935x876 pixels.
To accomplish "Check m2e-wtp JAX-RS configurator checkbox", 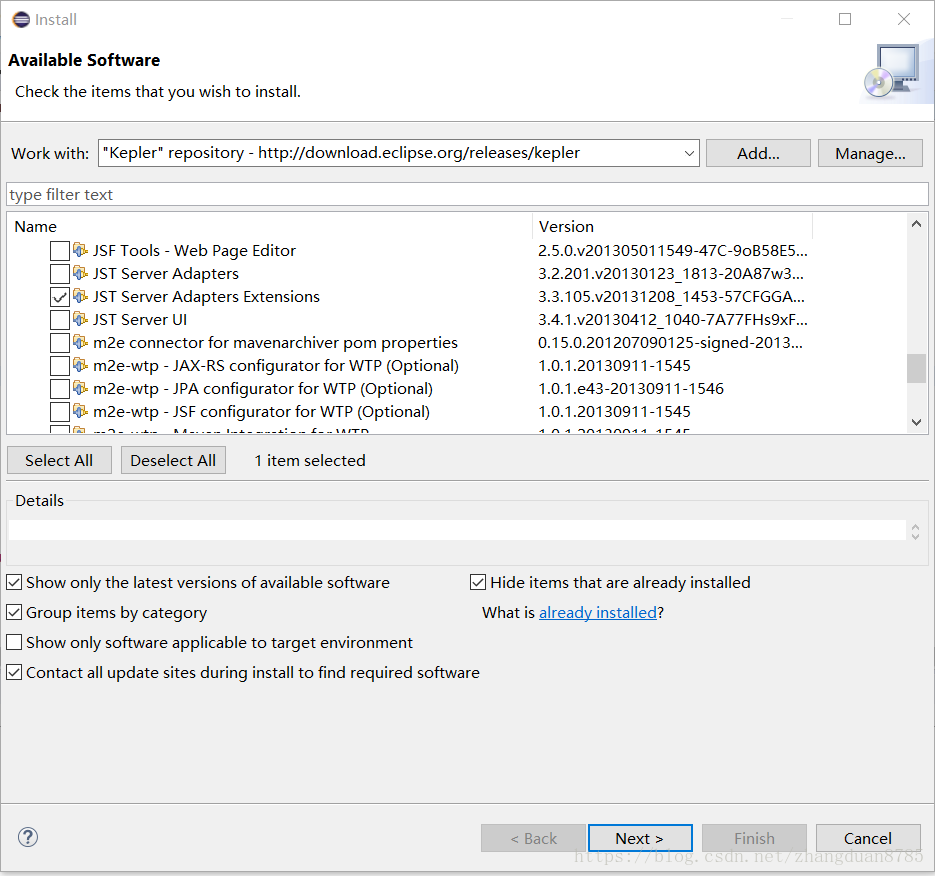I will pos(60,366).
